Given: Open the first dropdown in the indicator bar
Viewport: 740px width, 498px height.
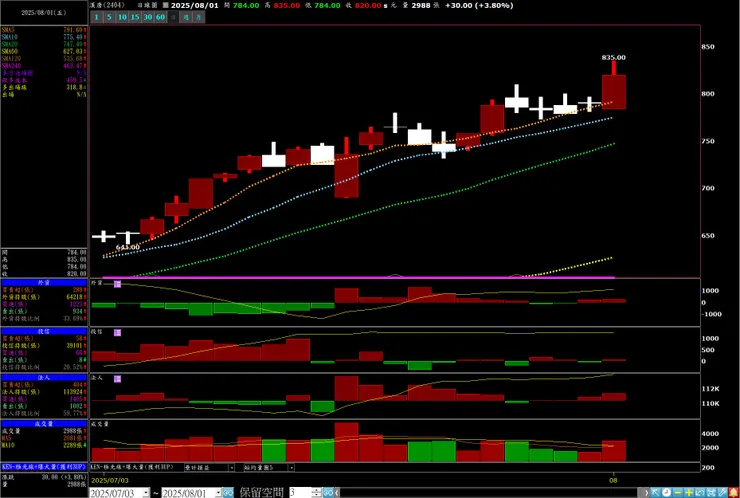Looking at the screenshot, I should point(231,467).
